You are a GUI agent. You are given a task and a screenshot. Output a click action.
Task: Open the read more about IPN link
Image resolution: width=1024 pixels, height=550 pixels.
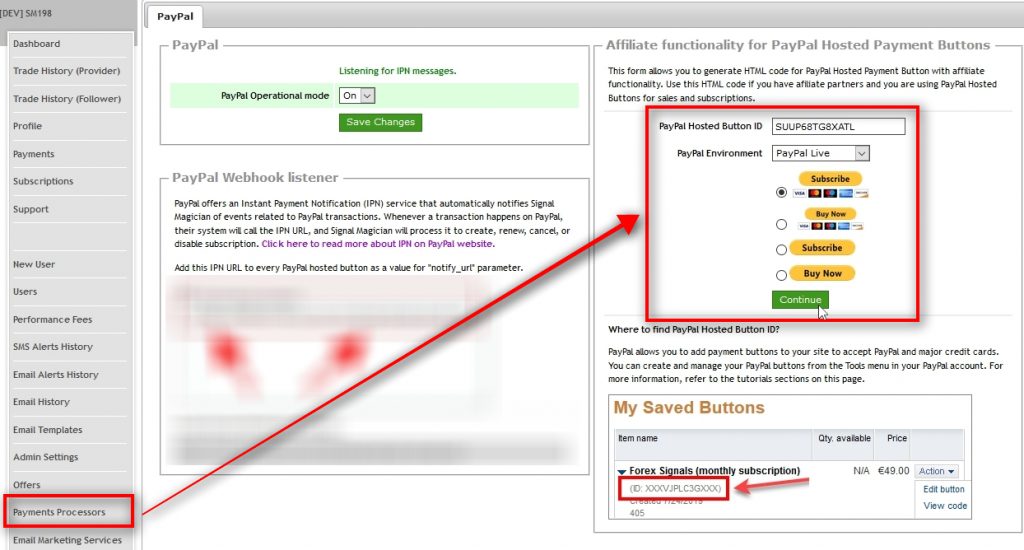[377, 244]
